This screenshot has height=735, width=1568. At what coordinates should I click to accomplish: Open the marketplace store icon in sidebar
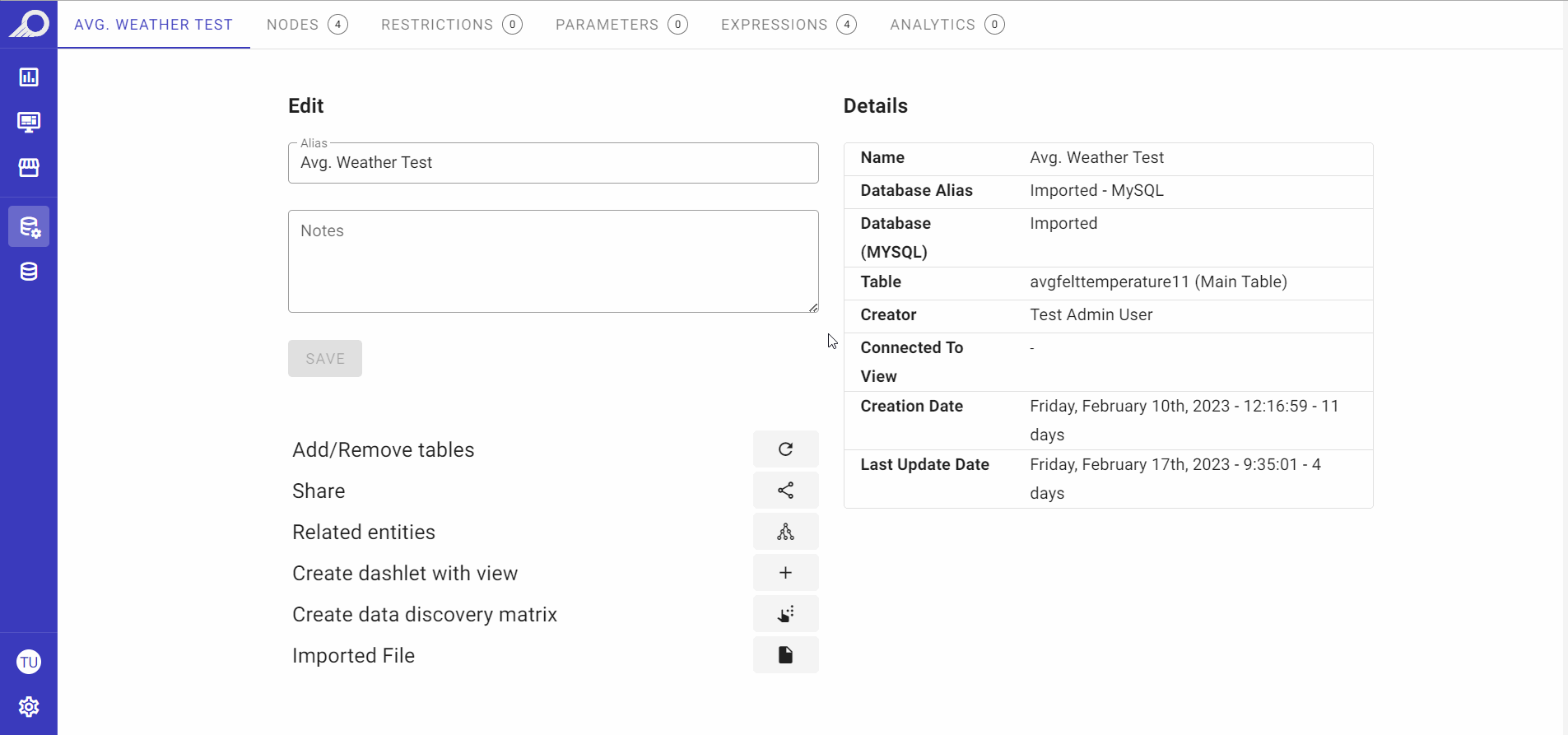point(29,168)
